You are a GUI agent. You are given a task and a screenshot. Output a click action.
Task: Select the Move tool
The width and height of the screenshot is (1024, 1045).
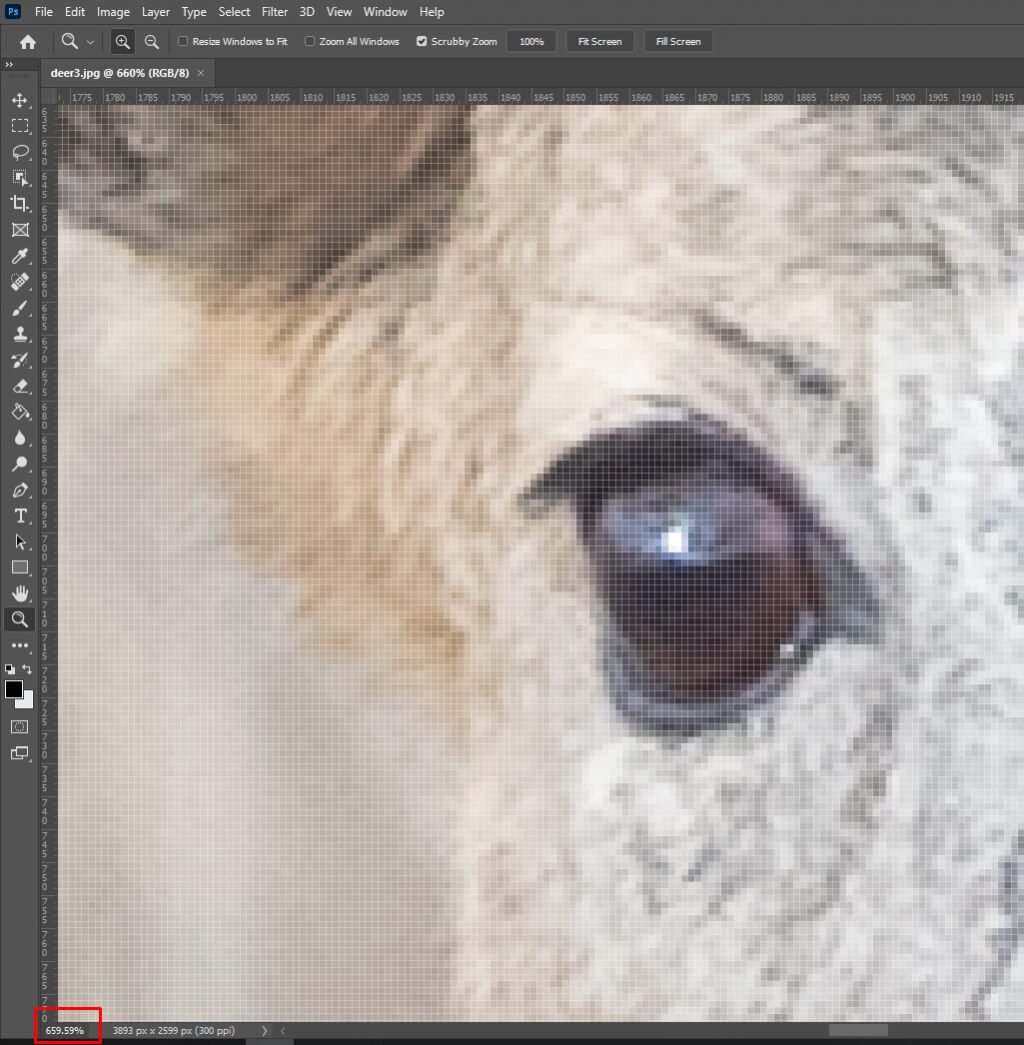(19, 100)
